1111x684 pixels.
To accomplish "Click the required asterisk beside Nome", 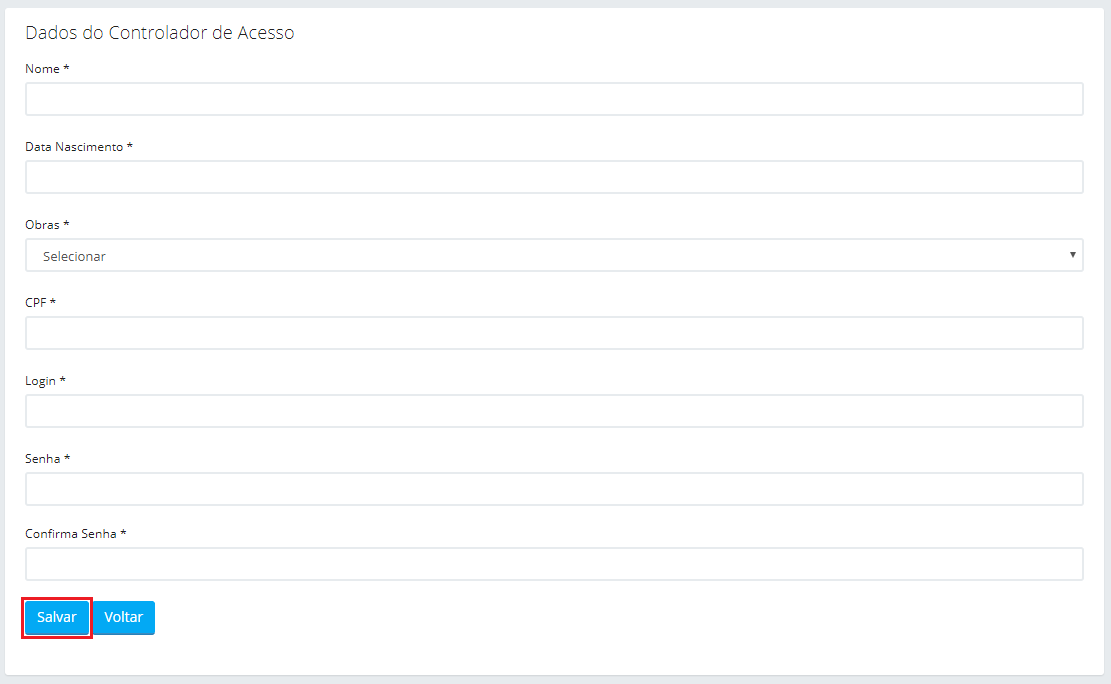I will (x=66, y=68).
